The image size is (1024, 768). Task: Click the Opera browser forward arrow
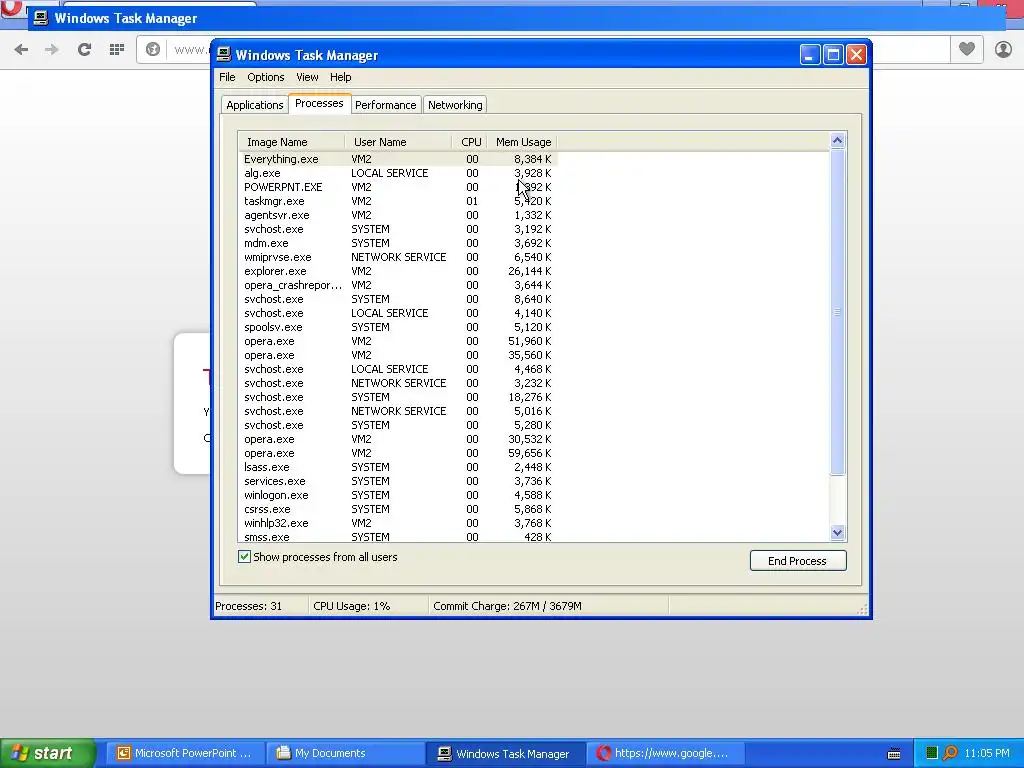coord(52,49)
